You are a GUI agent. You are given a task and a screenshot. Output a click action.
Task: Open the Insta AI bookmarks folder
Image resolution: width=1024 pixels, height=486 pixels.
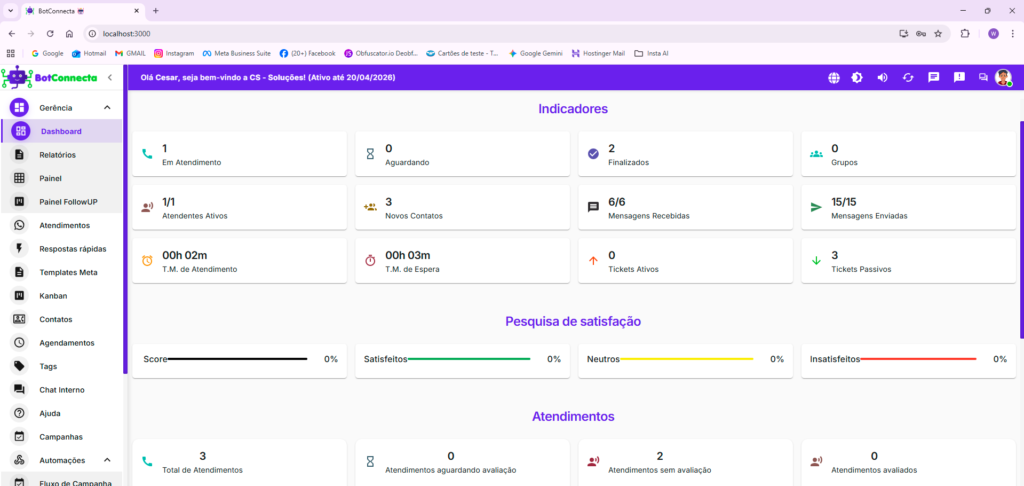(x=651, y=54)
